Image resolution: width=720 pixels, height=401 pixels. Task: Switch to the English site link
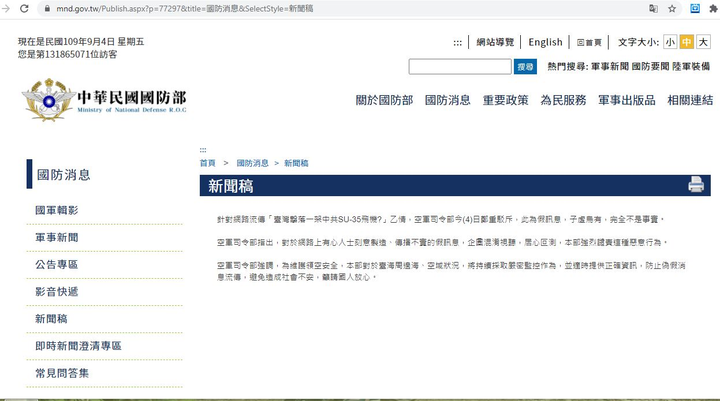click(x=545, y=42)
